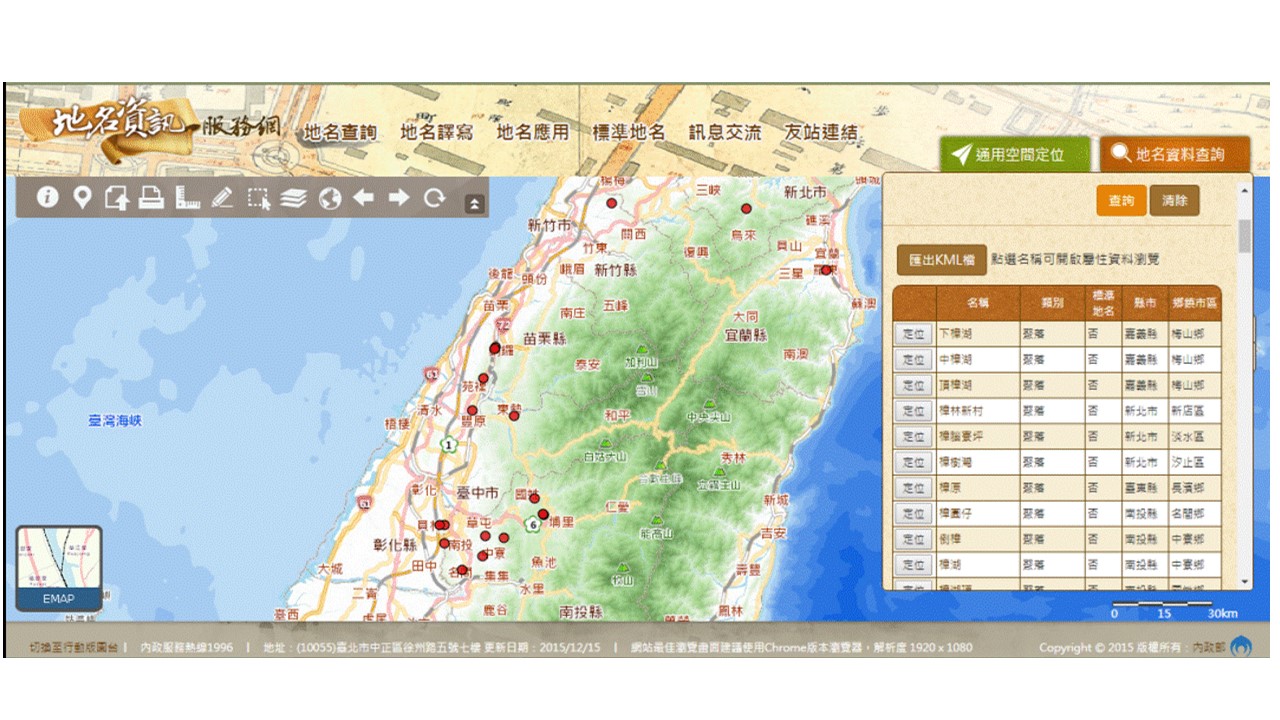Open the map layers stack icon
1280x720 pixels.
pos(293,198)
